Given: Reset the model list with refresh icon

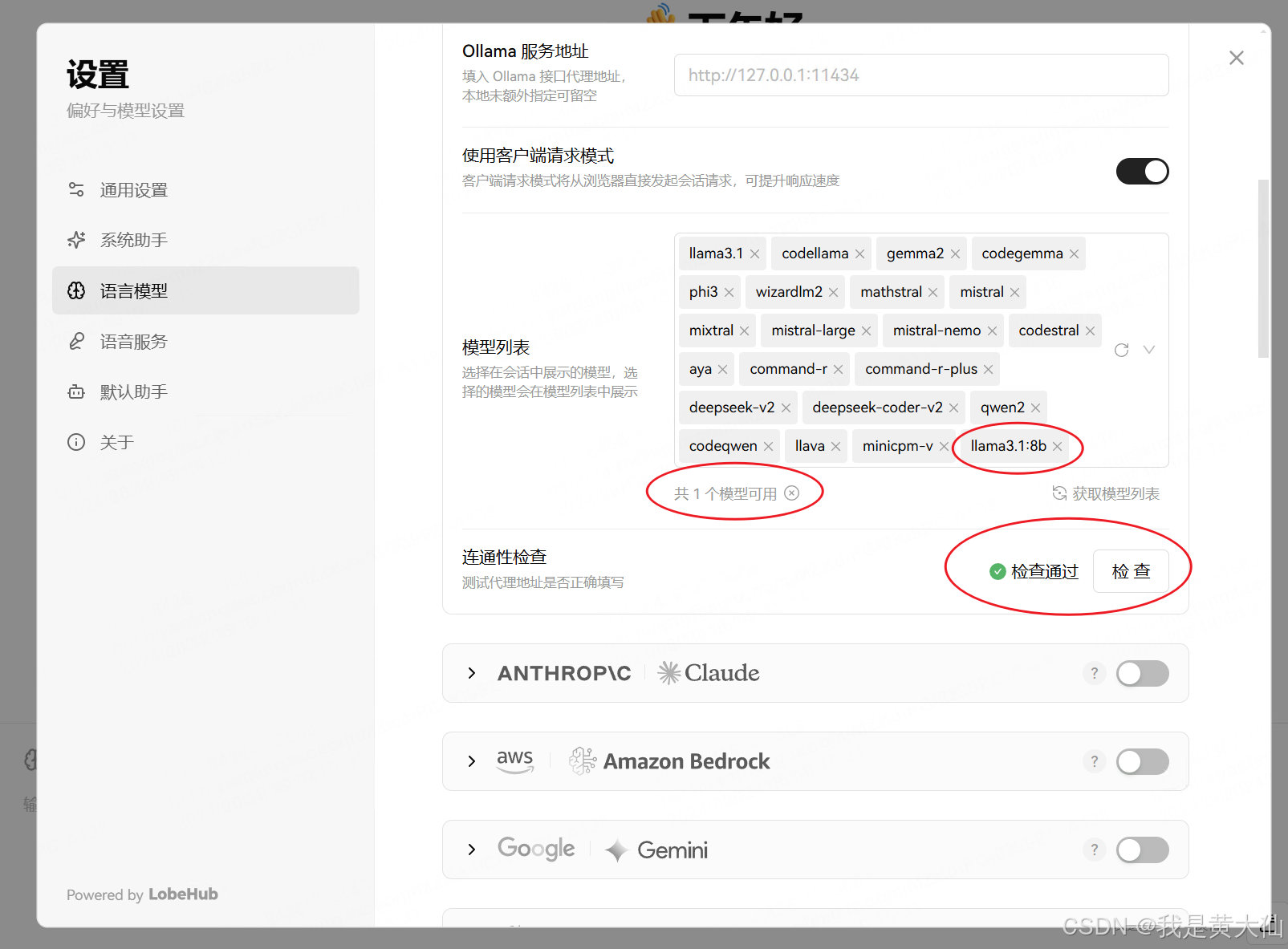Looking at the screenshot, I should [x=1122, y=350].
